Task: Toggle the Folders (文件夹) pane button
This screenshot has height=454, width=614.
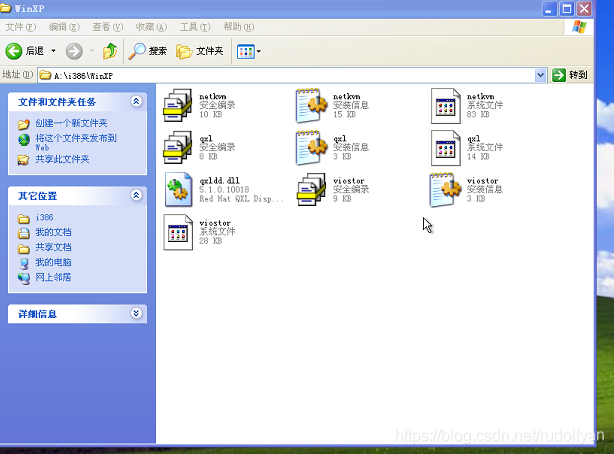Action: (200, 51)
